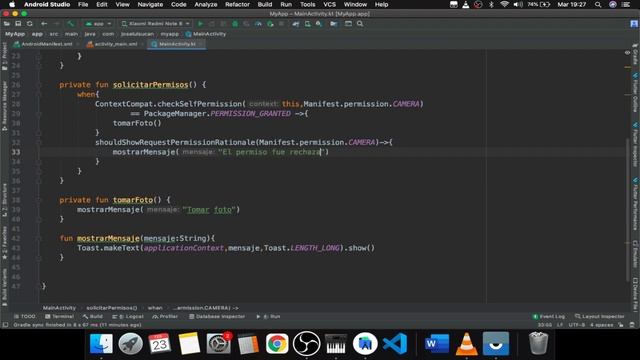Open the app run configuration dropdown
This screenshot has width=640, height=360.
98,24
